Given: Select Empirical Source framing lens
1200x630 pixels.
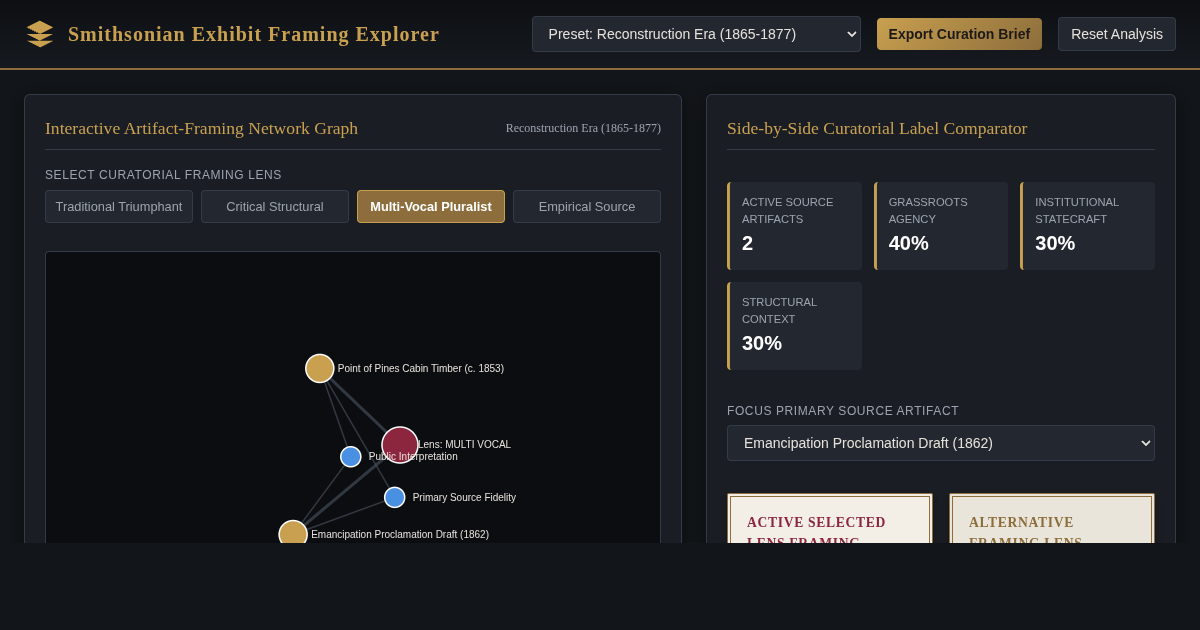Looking at the screenshot, I should point(587,207).
